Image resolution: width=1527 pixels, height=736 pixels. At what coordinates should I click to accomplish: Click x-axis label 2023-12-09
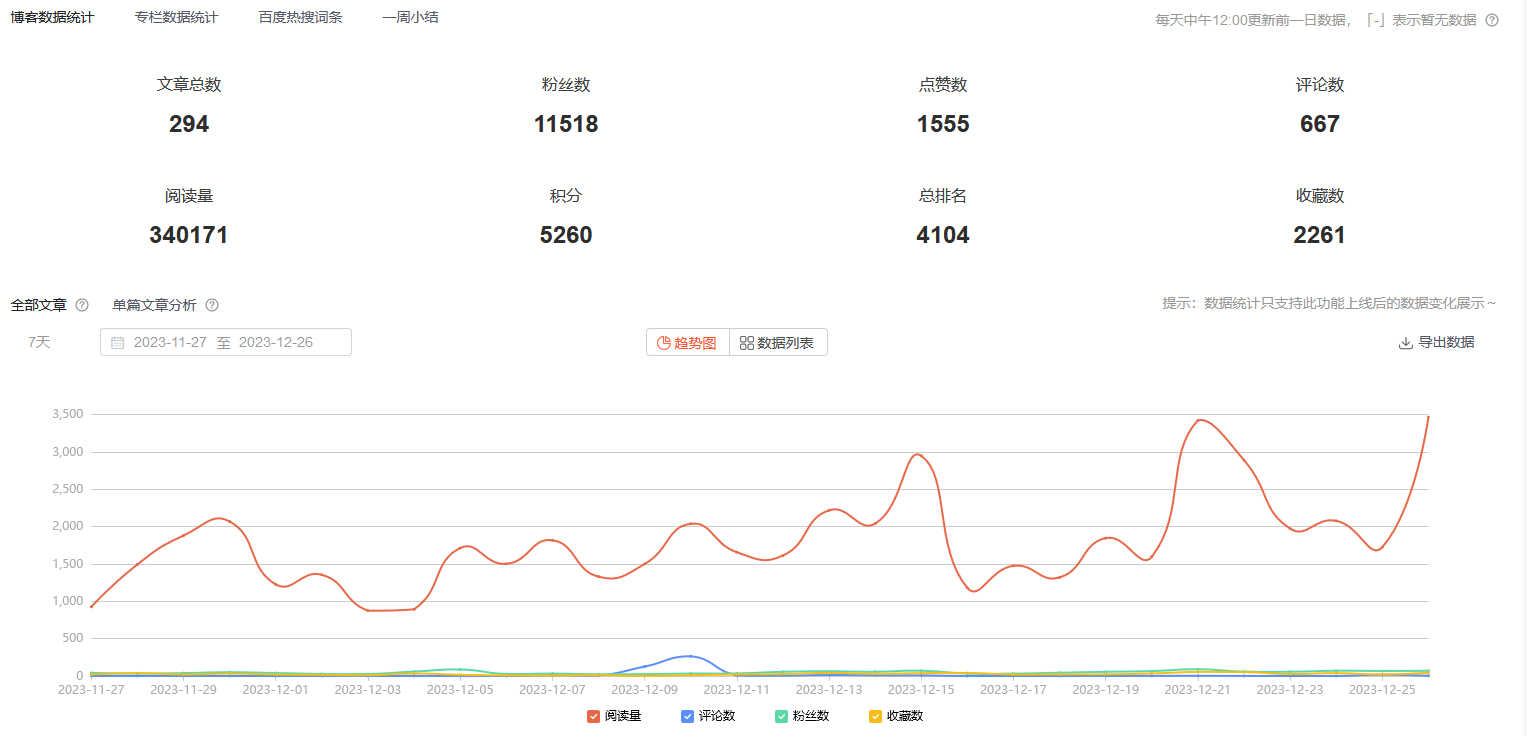pyautogui.click(x=644, y=689)
